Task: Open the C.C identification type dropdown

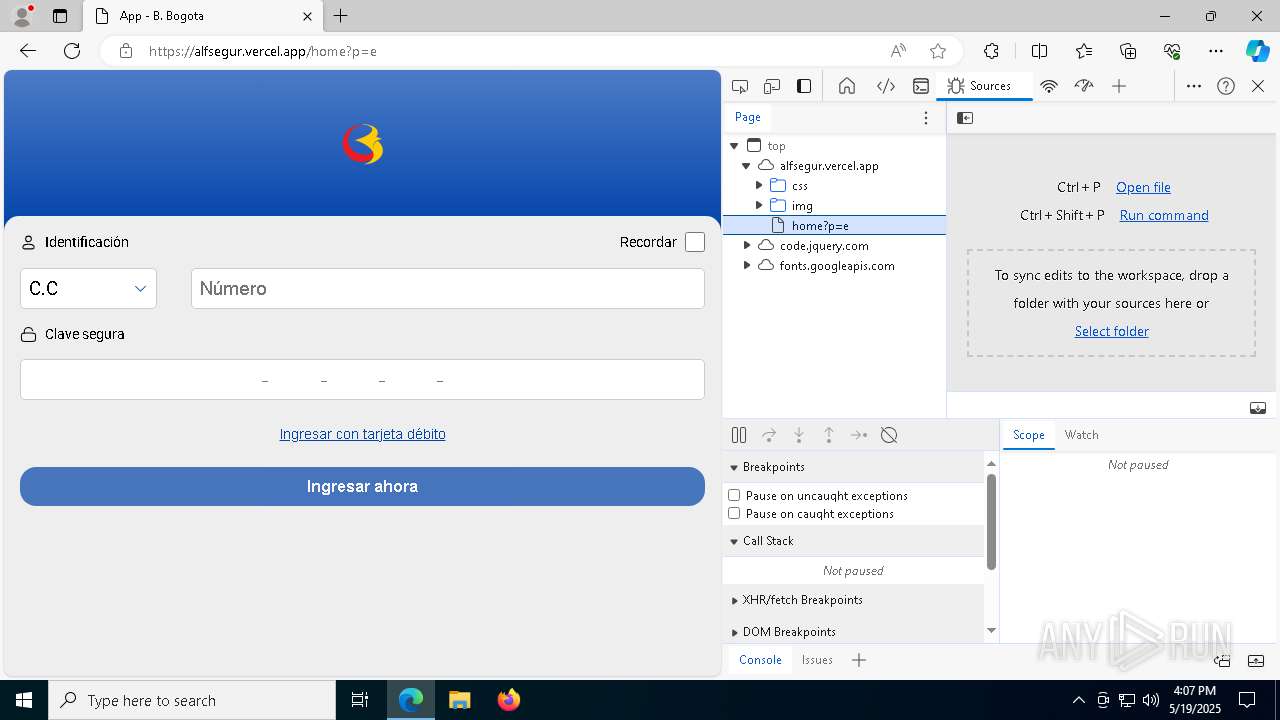Action: (x=88, y=288)
